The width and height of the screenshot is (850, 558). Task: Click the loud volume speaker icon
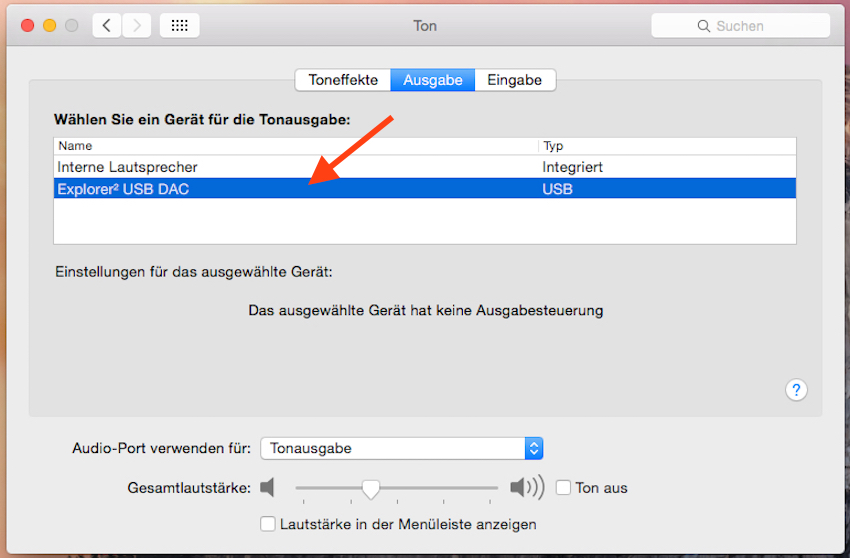click(526, 488)
